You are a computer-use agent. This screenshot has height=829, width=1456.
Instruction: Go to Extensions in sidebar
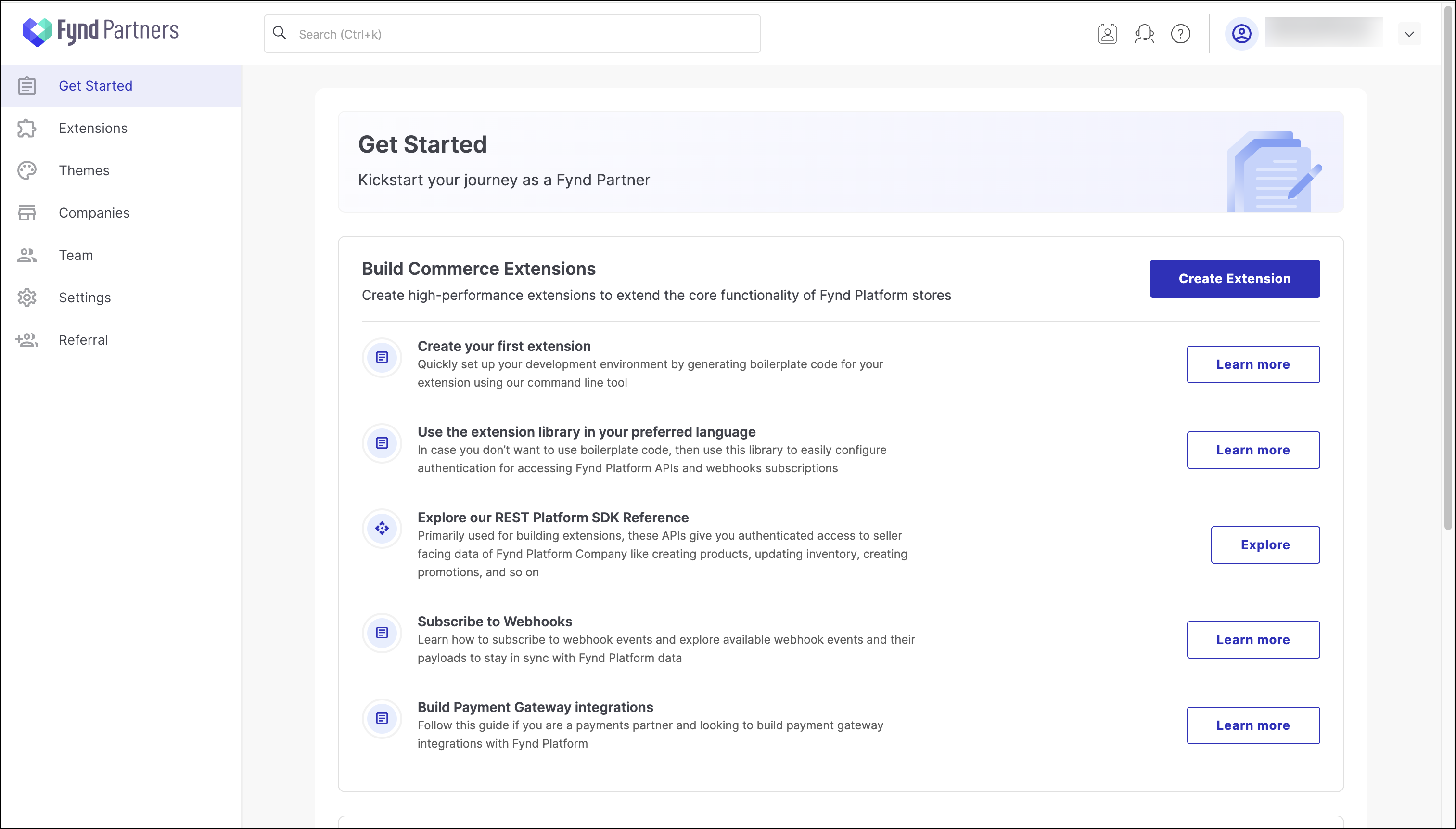tap(121, 128)
